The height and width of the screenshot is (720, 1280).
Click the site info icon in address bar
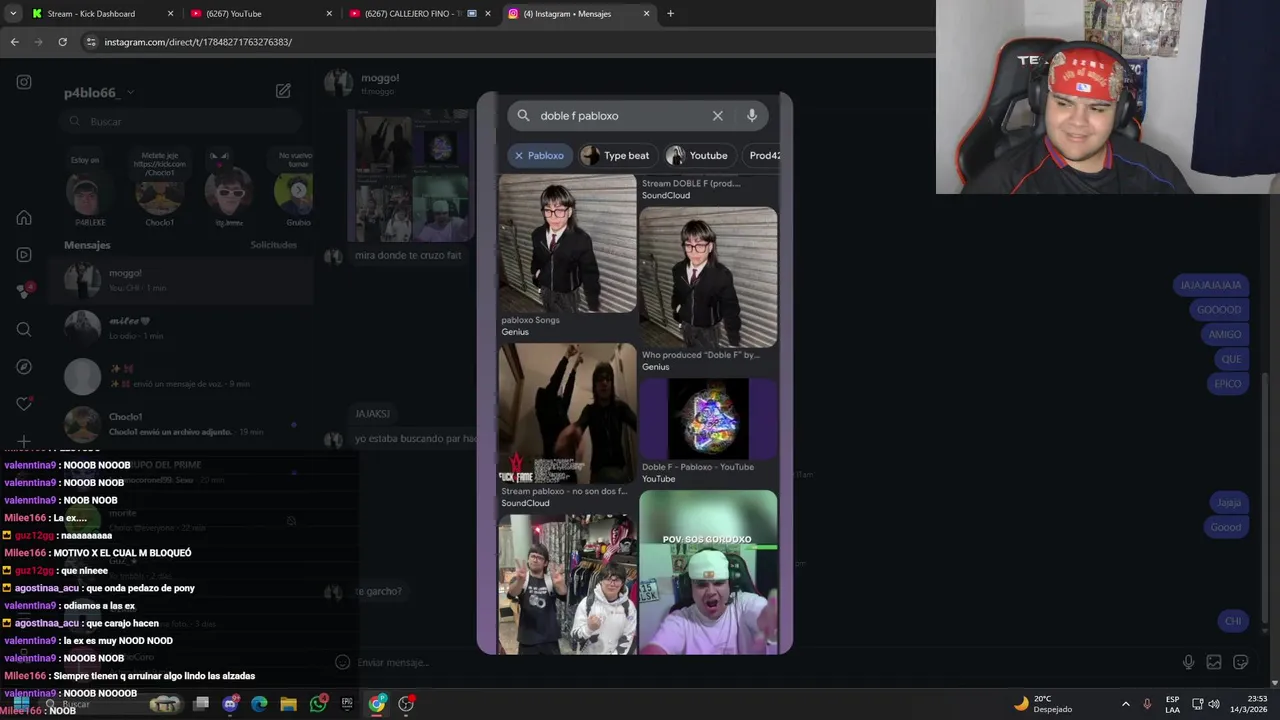coord(91,42)
